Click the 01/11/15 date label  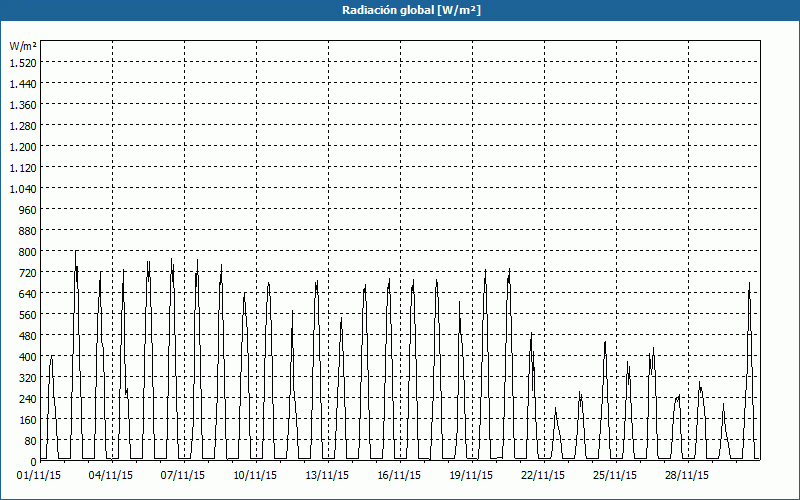point(39,476)
